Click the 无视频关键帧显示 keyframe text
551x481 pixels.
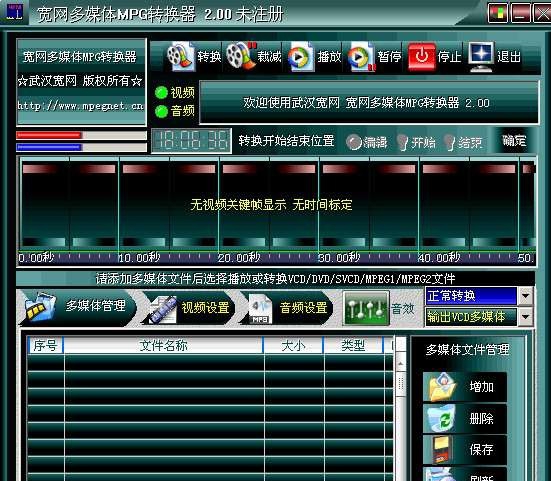pos(238,204)
